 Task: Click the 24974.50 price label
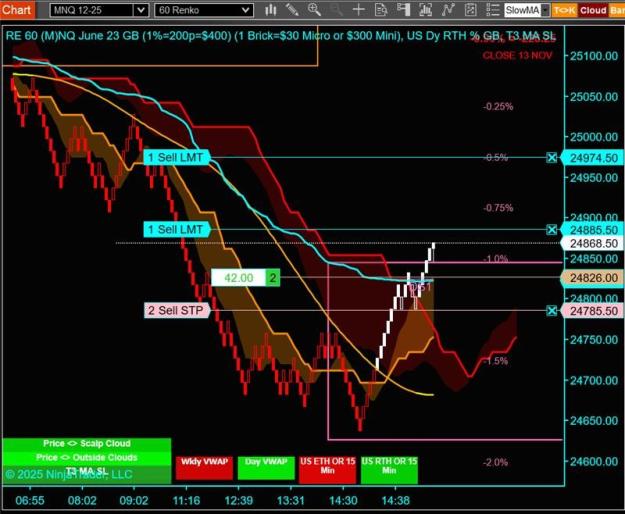[x=593, y=158]
